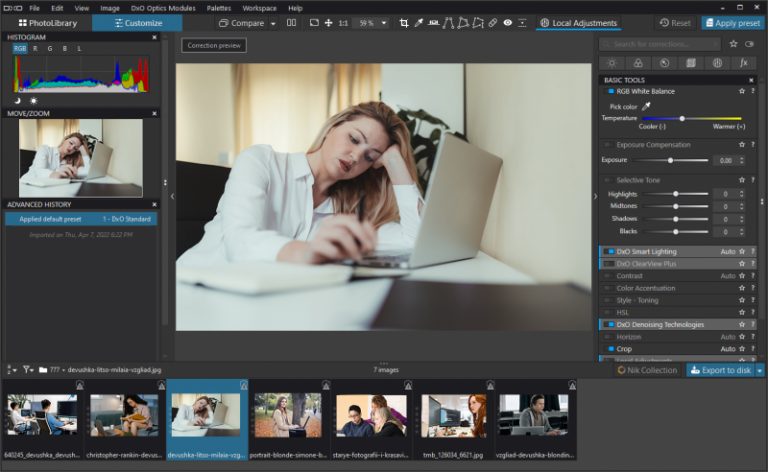Click the Nik Collection button
The height and width of the screenshot is (472, 768).
[x=647, y=370]
